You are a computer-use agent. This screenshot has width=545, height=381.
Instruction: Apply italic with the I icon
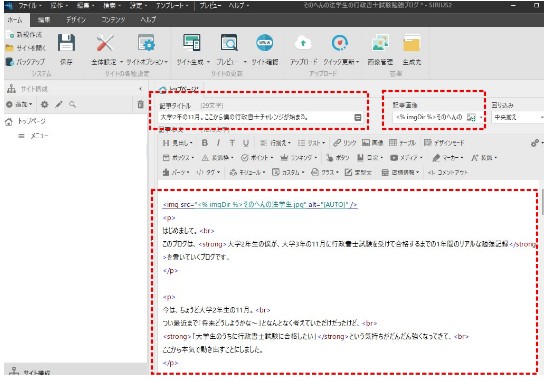[x=218, y=143]
